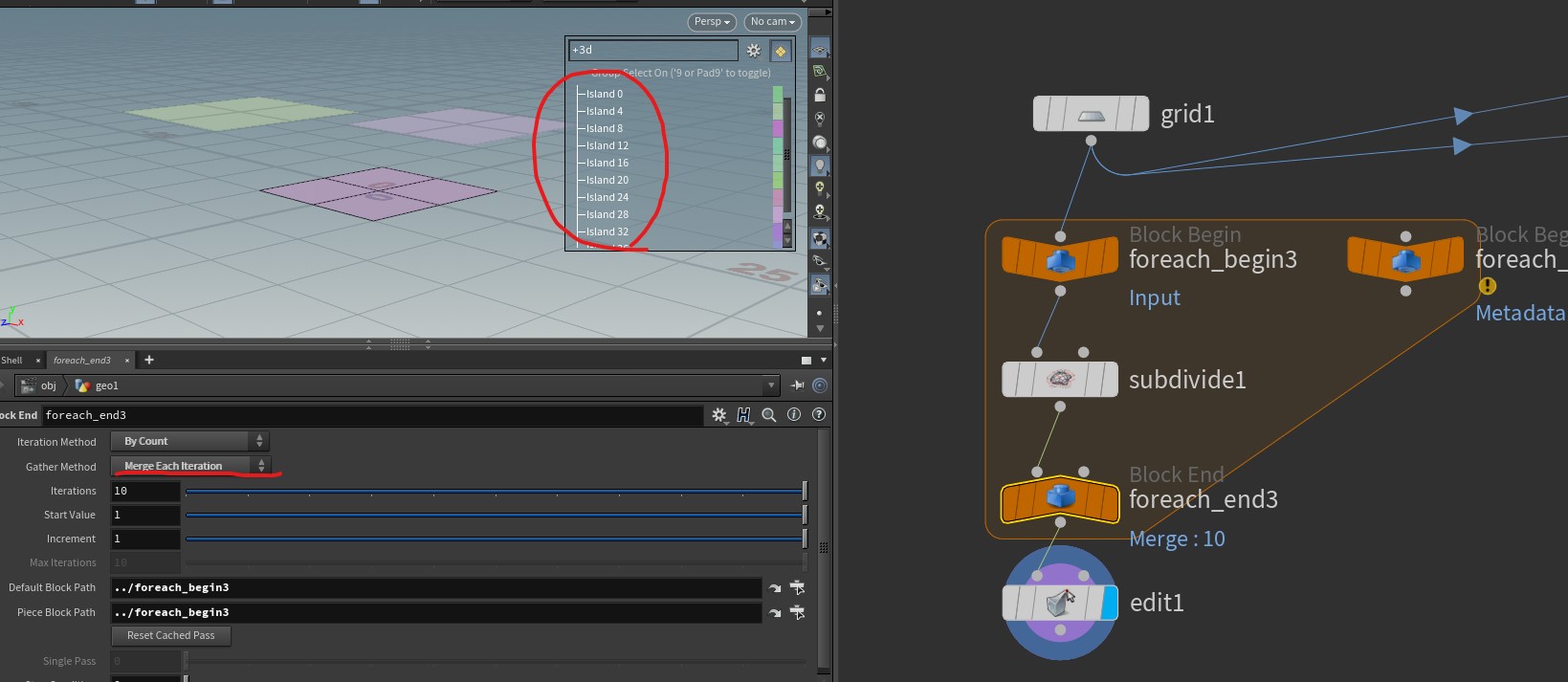Click the blue circle icon beside the pin icon
This screenshot has width=1568, height=682.
820,385
